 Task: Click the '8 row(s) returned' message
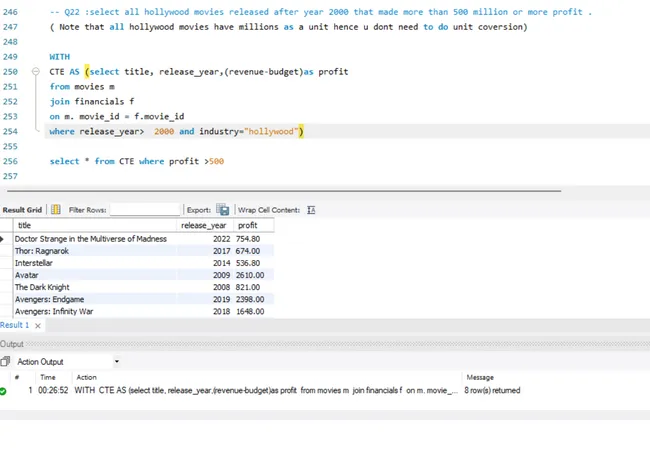pyautogui.click(x=492, y=390)
